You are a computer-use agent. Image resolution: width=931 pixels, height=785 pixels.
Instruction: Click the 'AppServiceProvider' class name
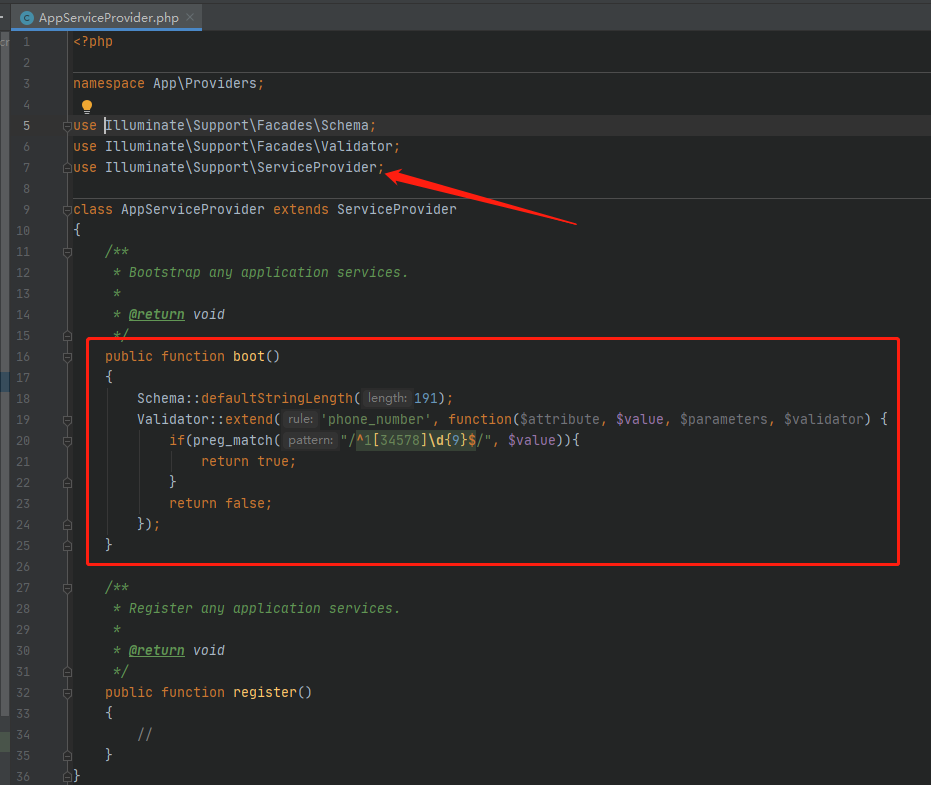click(193, 209)
